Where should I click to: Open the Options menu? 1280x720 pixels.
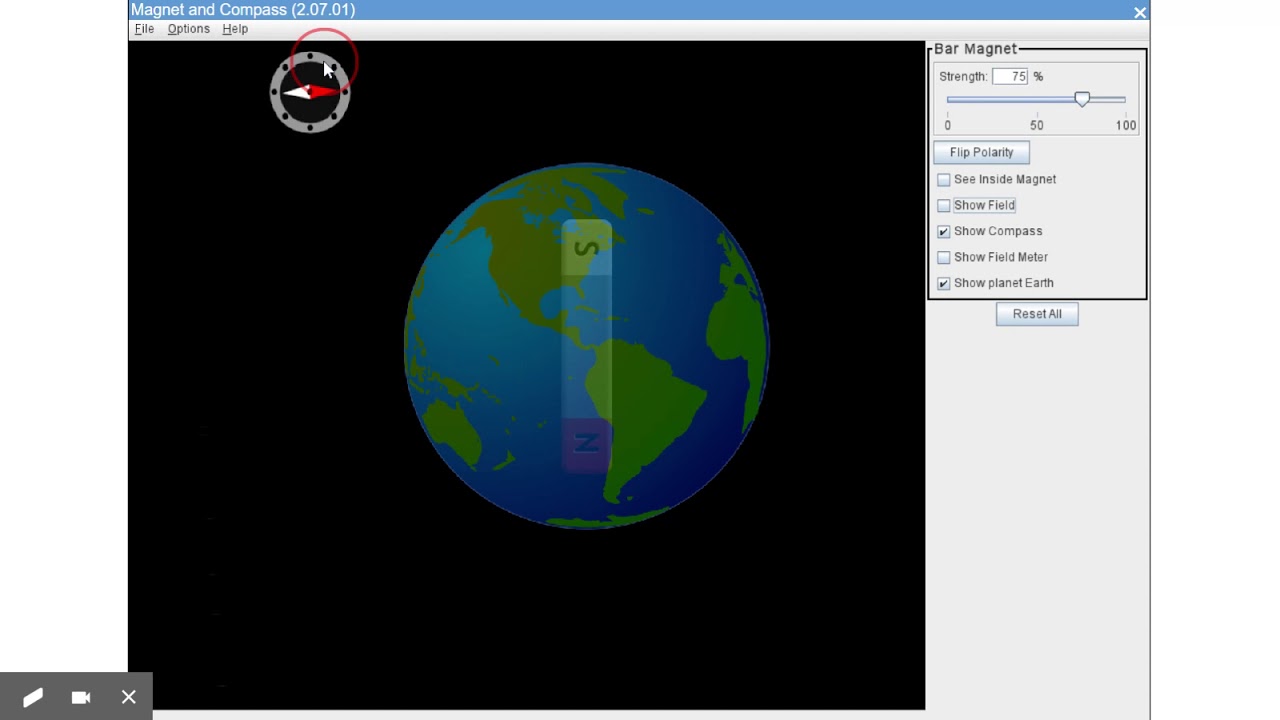[188, 29]
